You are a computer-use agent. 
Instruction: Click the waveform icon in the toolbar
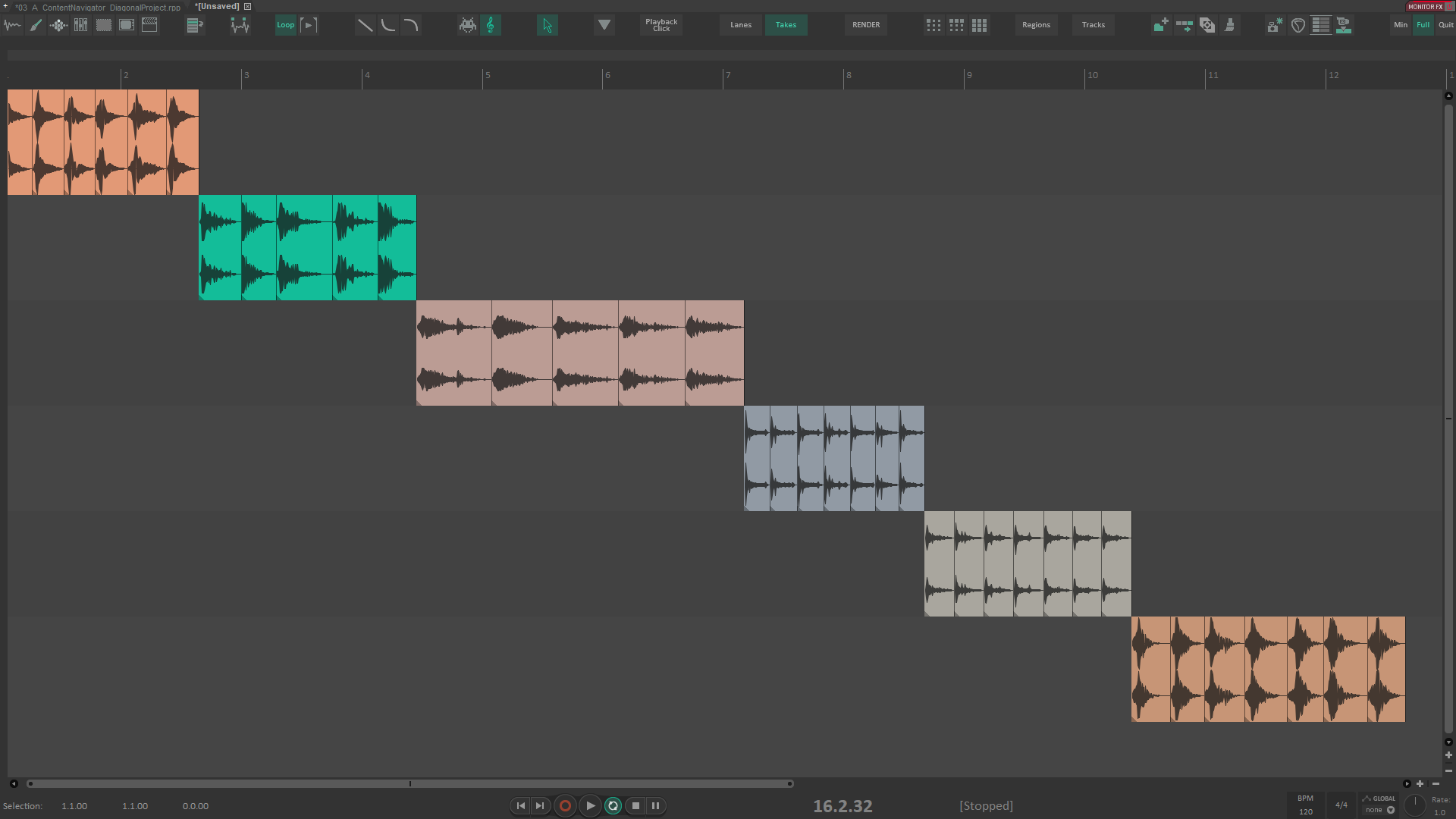tap(13, 25)
